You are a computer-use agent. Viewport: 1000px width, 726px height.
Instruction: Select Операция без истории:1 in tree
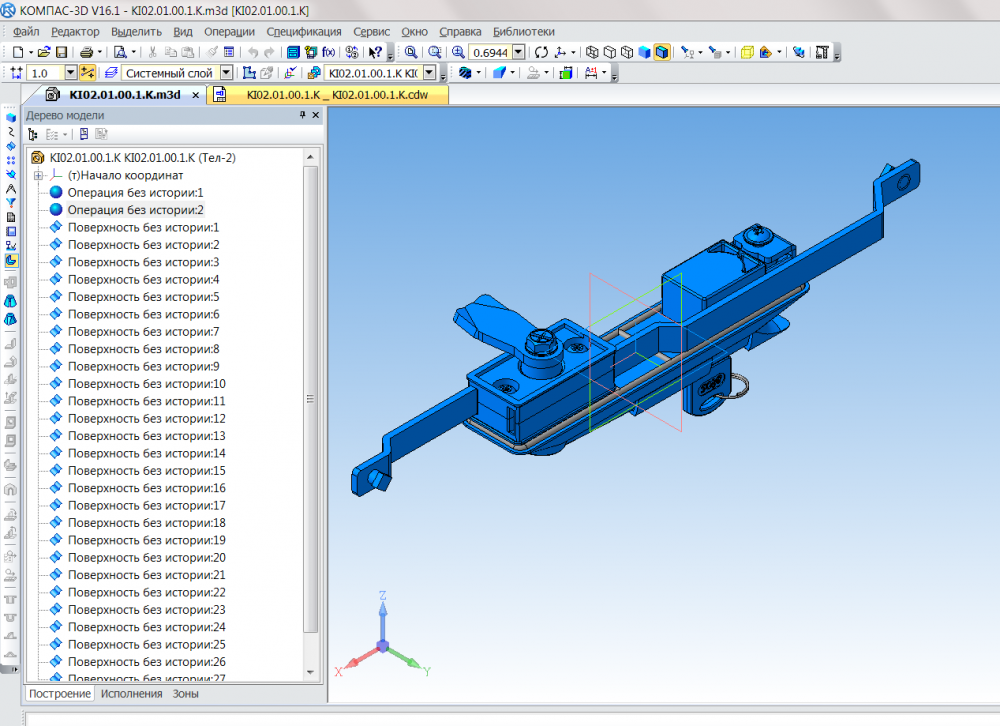pyautogui.click(x=135, y=192)
